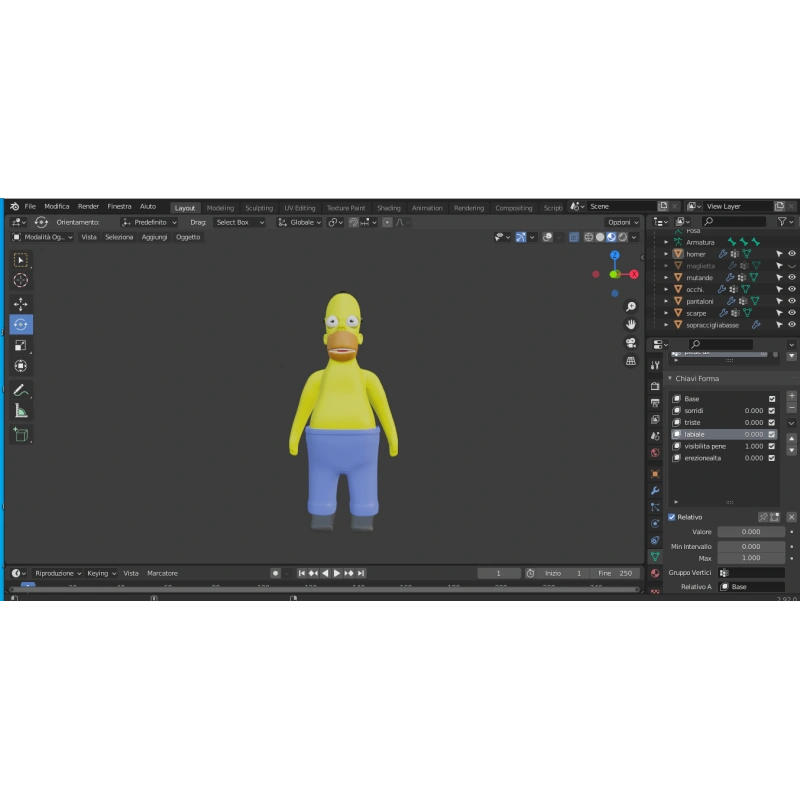The image size is (800, 800).
Task: Open the Select Box drag dropdown
Action: pyautogui.click(x=239, y=222)
